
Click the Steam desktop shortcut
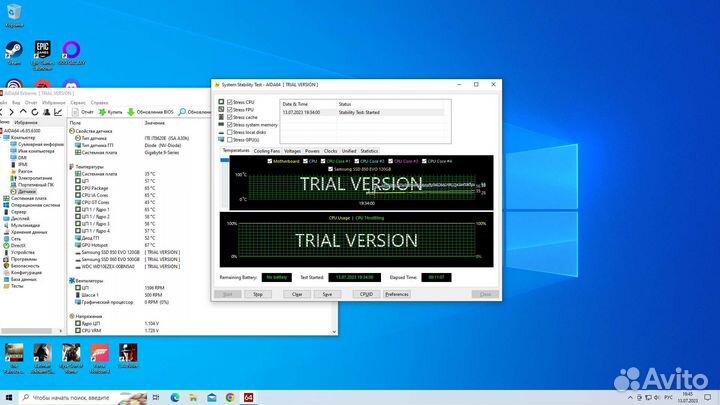14,50
